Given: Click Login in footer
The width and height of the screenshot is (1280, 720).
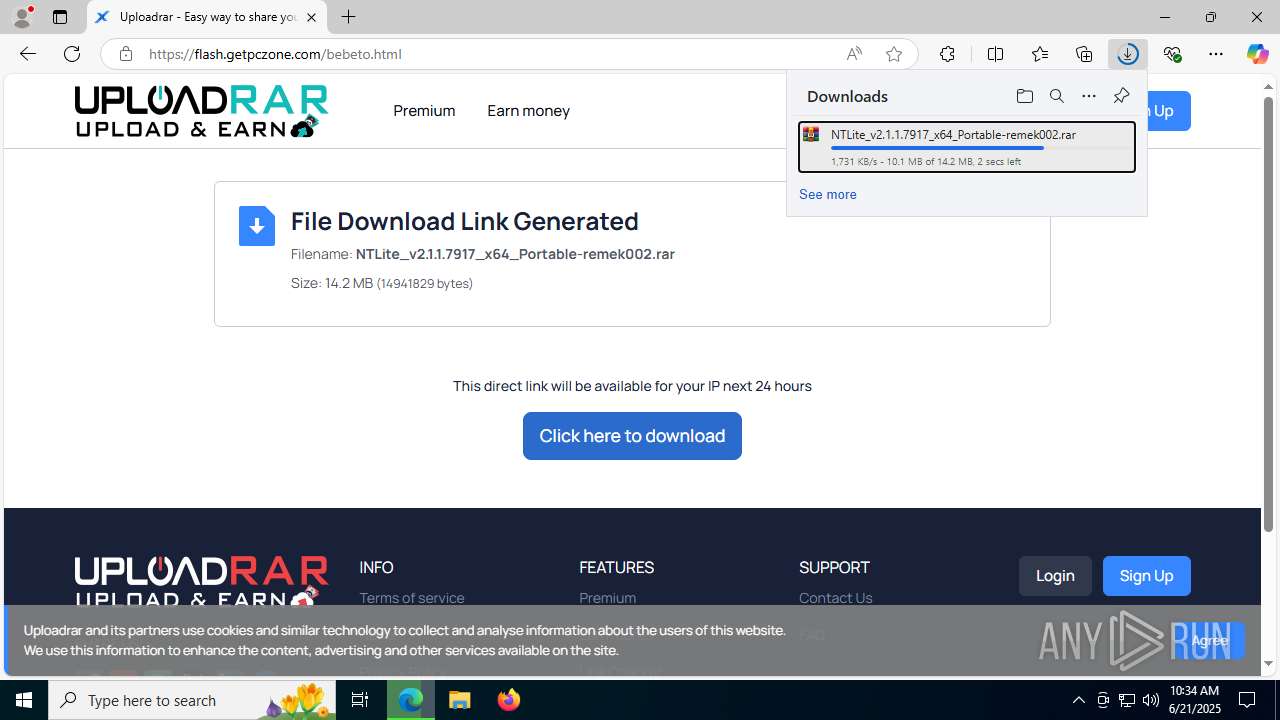Looking at the screenshot, I should click(1055, 576).
